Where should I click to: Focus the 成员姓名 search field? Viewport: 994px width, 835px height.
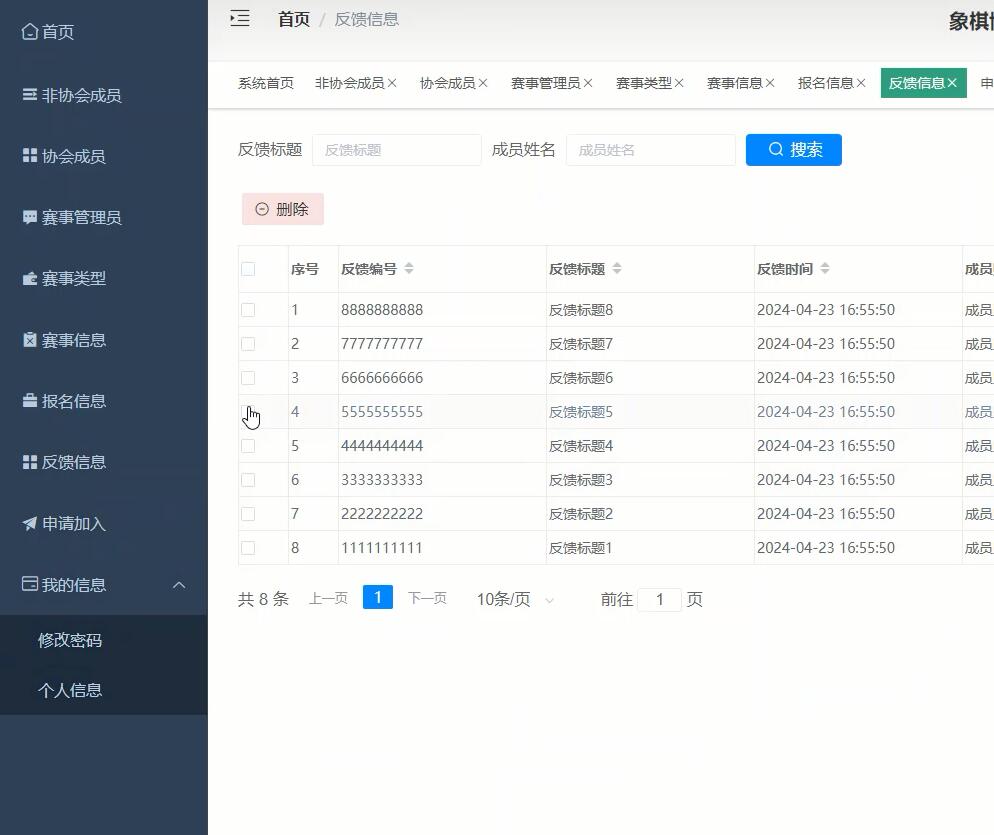point(650,150)
